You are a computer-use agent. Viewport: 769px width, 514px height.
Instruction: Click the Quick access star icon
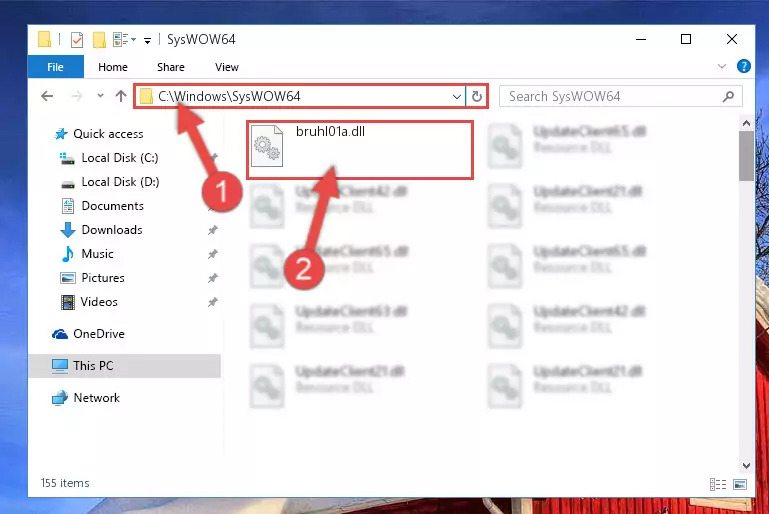[x=61, y=134]
